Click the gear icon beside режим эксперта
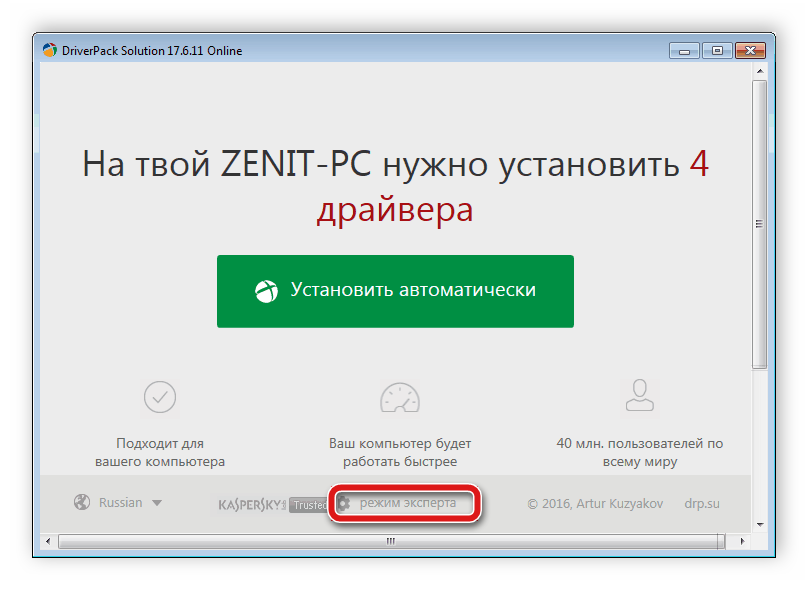 (x=343, y=503)
